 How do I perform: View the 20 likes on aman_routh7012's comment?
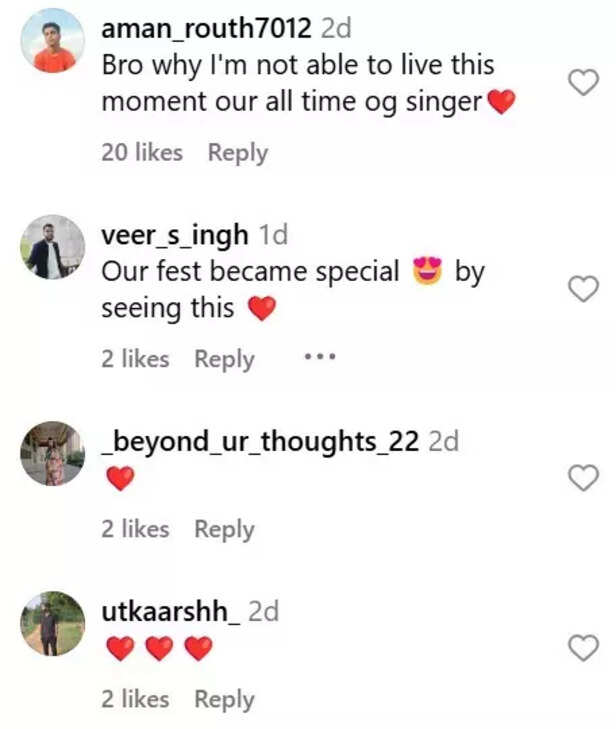coord(142,153)
